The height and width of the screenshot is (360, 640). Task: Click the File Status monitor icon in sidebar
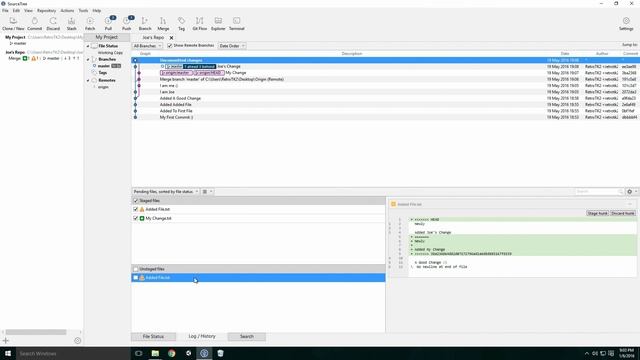94,46
